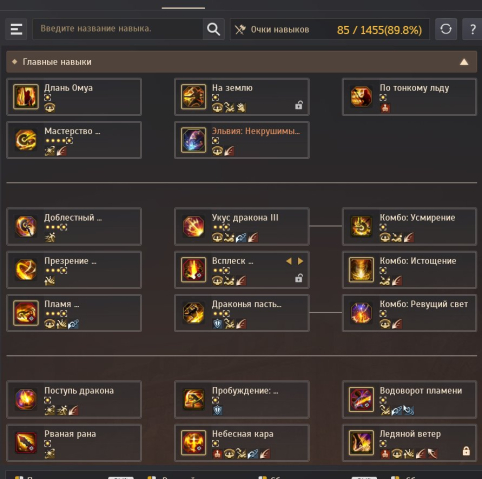
Task: Click the Укус дракона III skill icon
Action: click(x=193, y=226)
